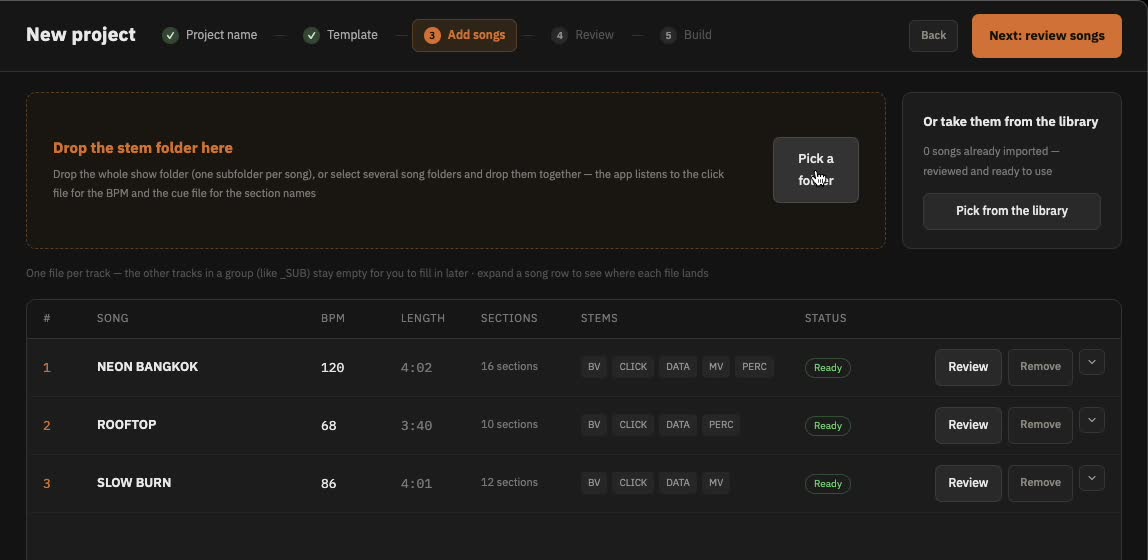Review the NEON BANGKOK song

(968, 367)
